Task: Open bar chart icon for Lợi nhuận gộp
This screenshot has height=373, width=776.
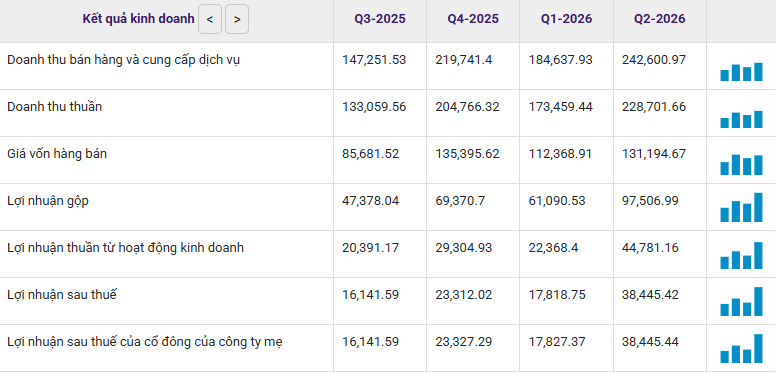Action: (741, 207)
